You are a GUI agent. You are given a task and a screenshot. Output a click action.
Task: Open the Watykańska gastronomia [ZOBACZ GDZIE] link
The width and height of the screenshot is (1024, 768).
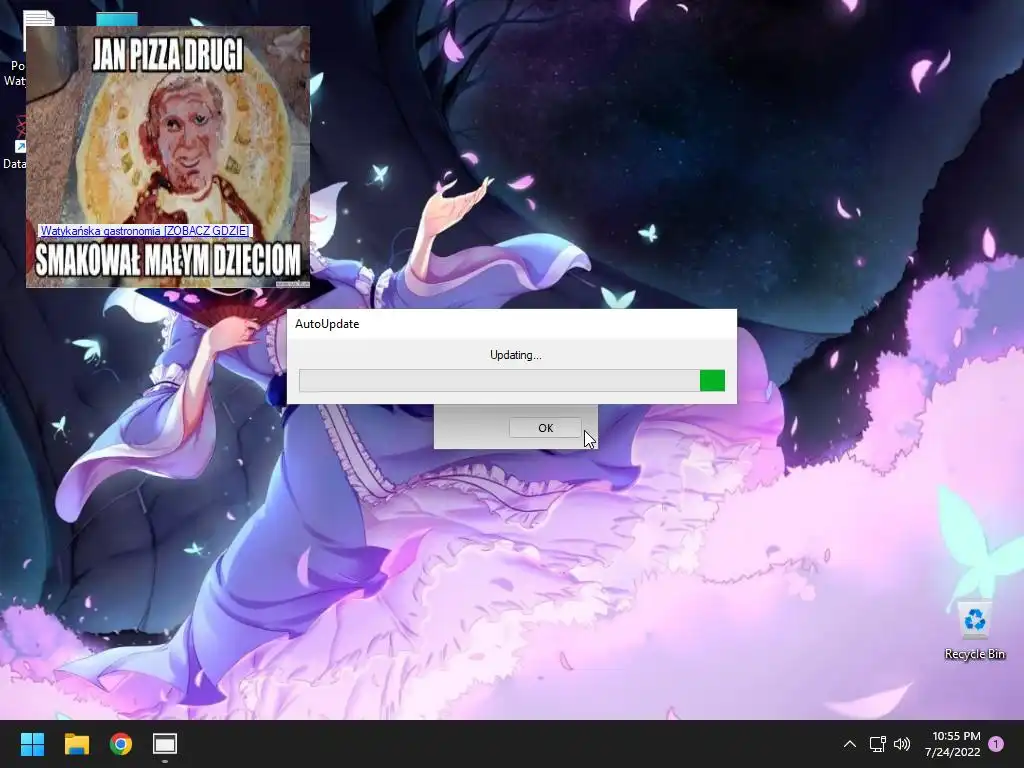click(144, 231)
